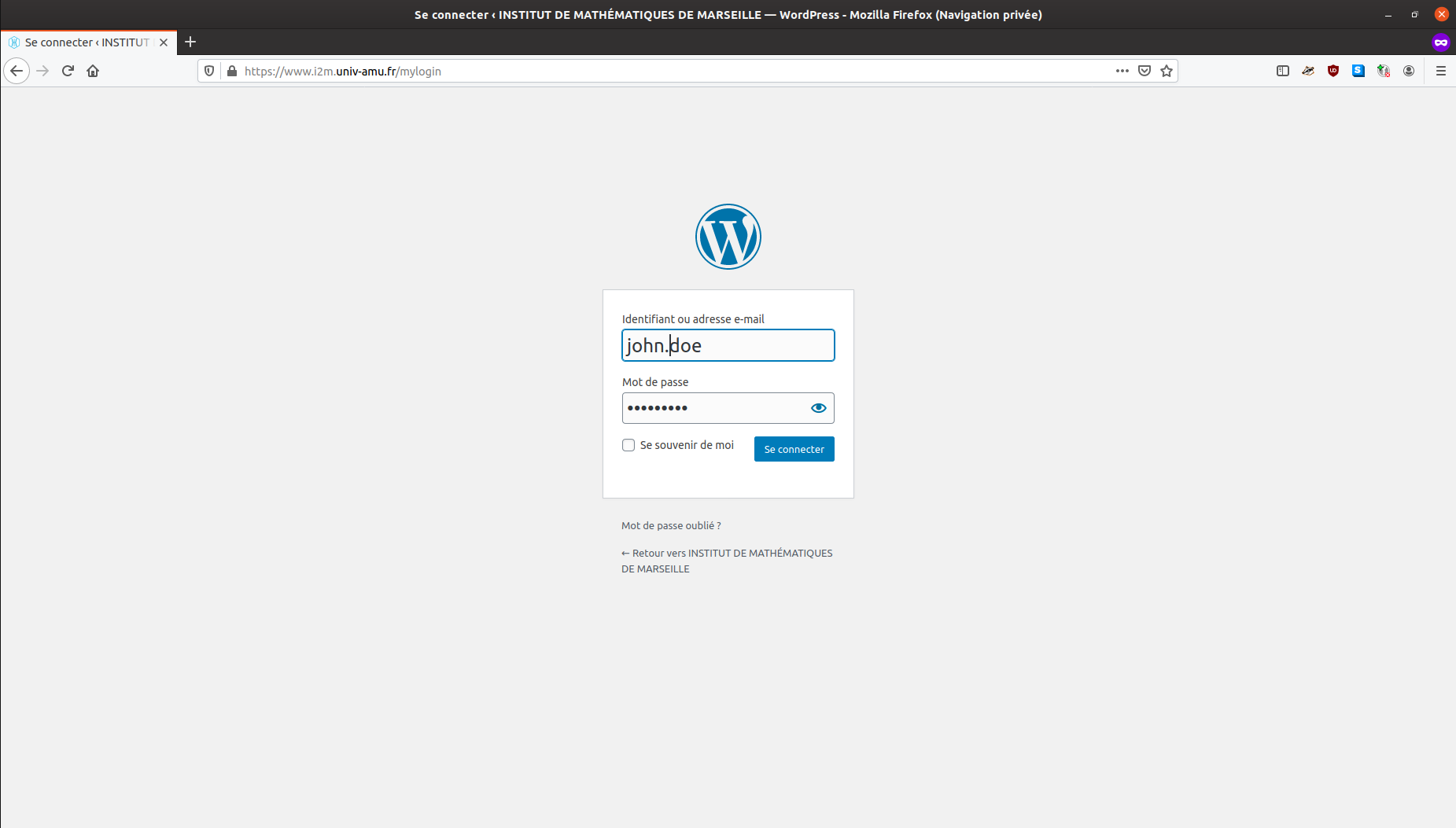The height and width of the screenshot is (828, 1456).
Task: Click the 'Identifiant ou adresse e-mail' label
Action: 693,319
